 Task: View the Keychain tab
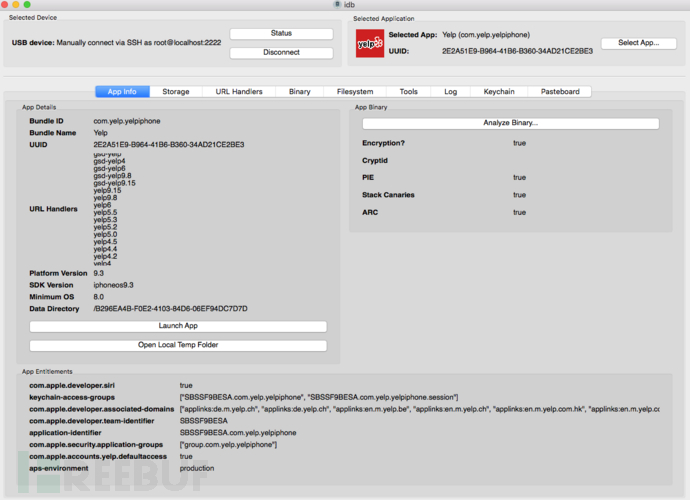(499, 92)
